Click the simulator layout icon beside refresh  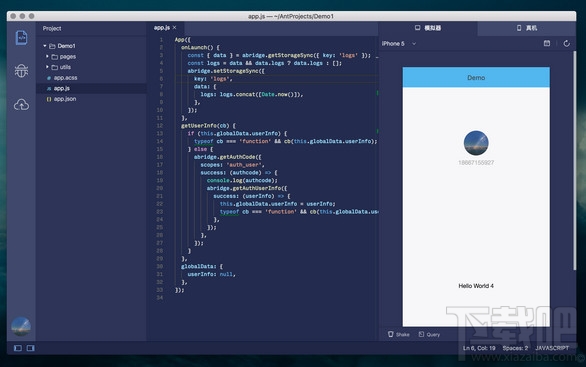(547, 43)
